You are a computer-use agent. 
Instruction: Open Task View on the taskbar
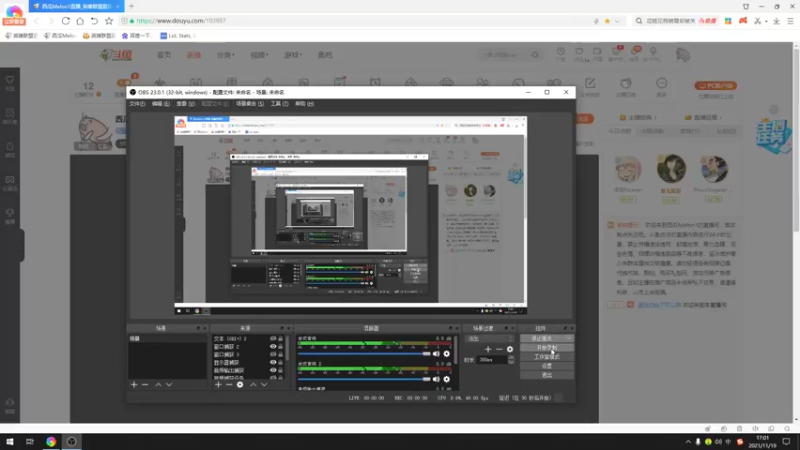pyautogui.click(x=30, y=442)
